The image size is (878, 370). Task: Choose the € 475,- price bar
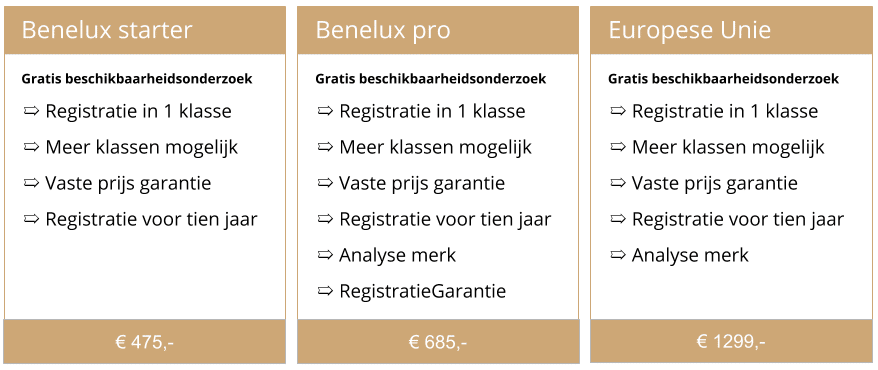click(144, 341)
